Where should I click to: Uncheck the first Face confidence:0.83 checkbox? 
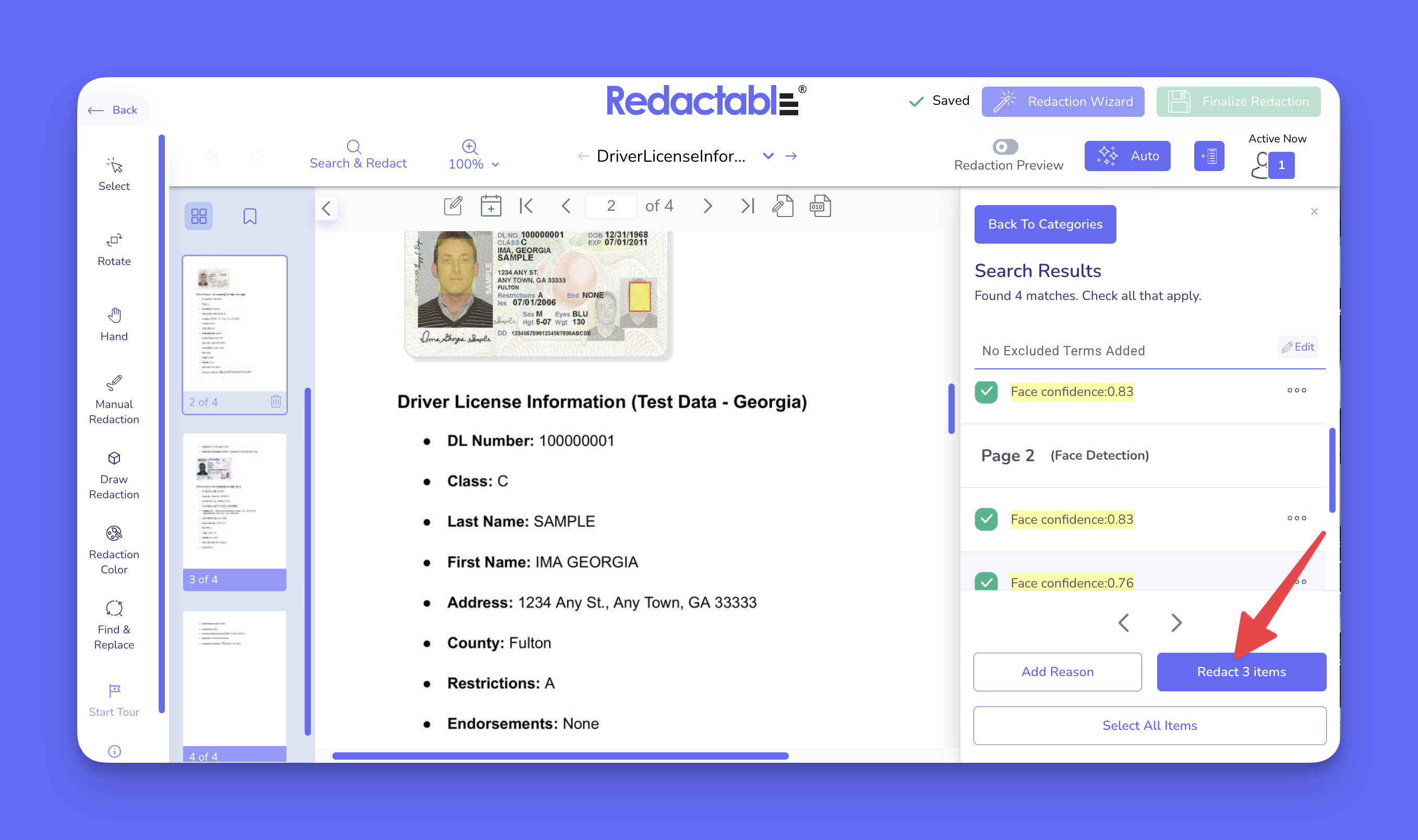click(x=986, y=391)
